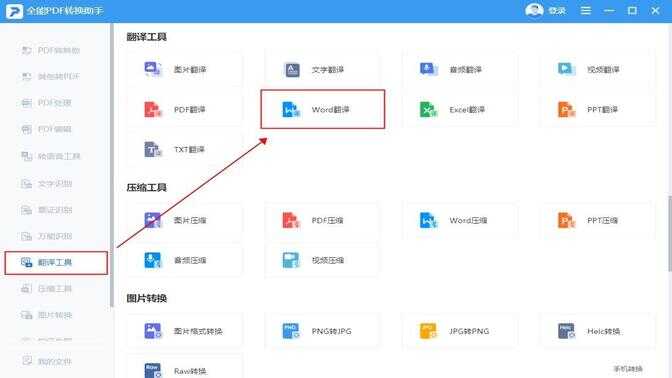
Task: Open the hamburger menu in title bar
Action: (x=585, y=11)
